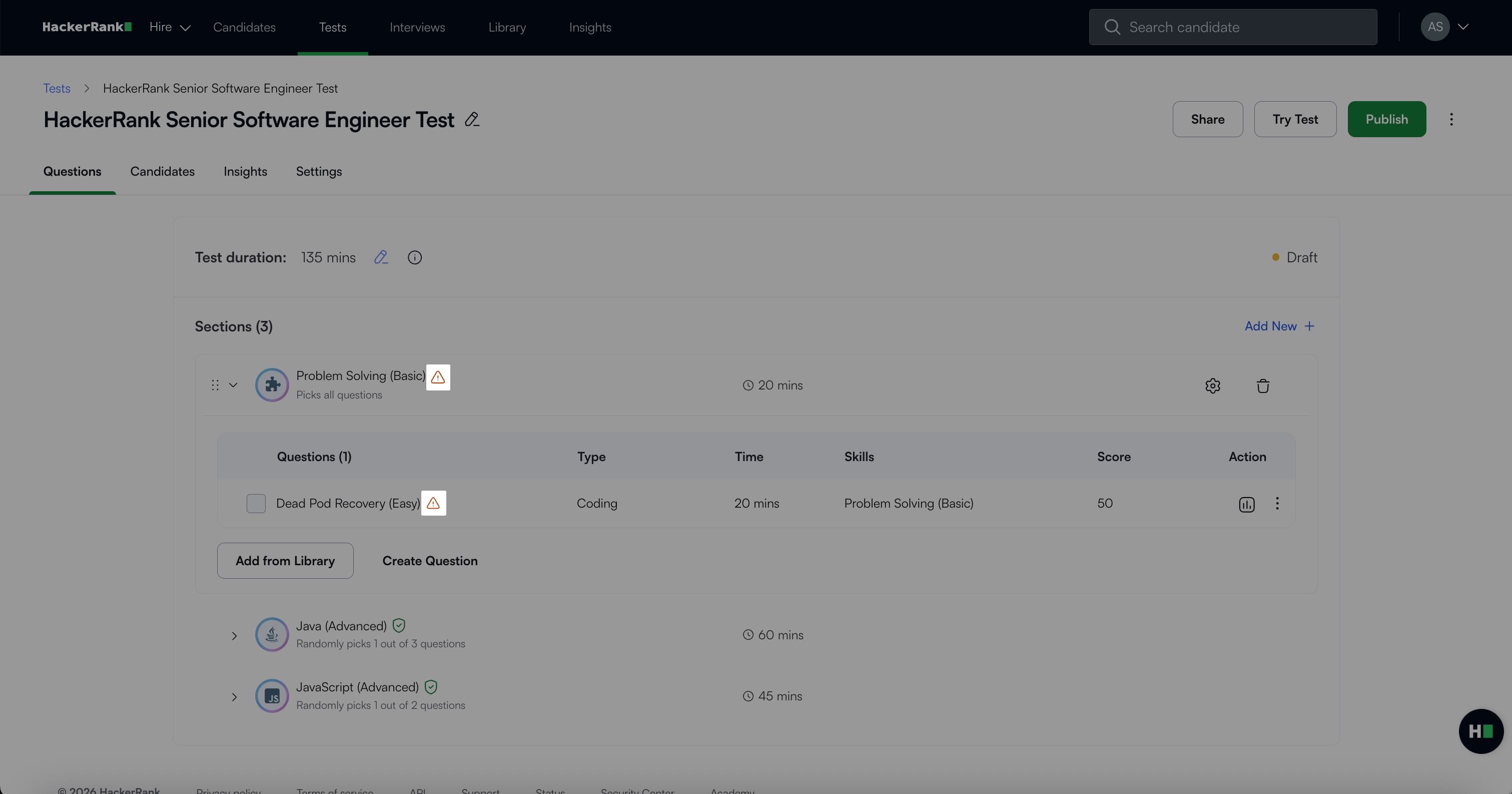
Task: Open the Interviews menu in the top nav
Action: point(417,27)
